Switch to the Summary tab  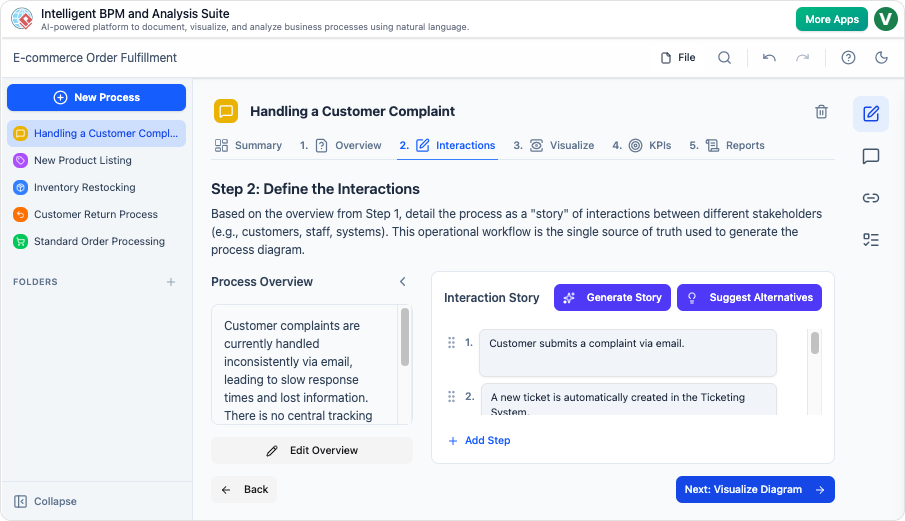click(x=248, y=145)
